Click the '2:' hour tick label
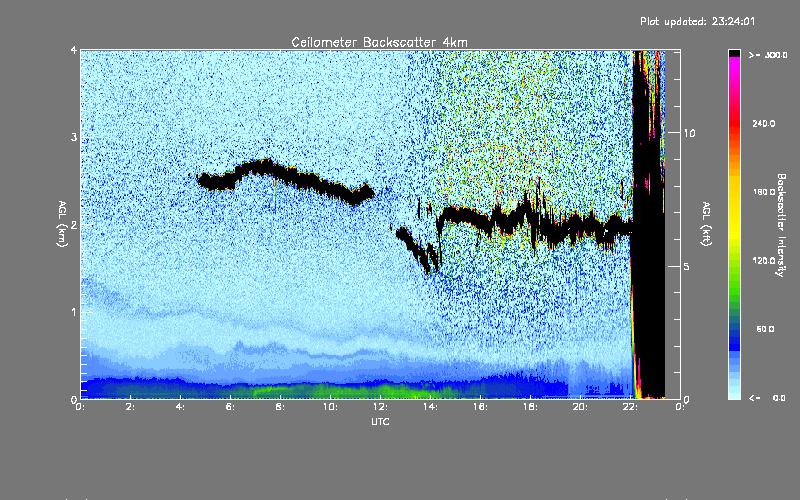 point(131,407)
